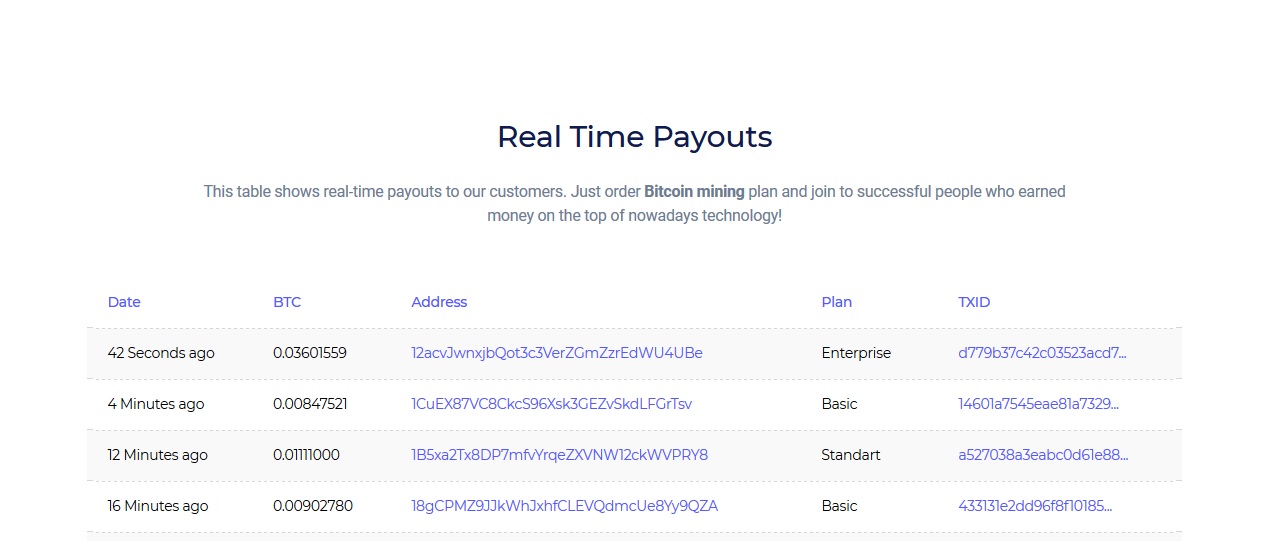Viewport: 1278px width, 541px height.
Task: Open address link starting with 18gCPMZ9JJk
Action: pyautogui.click(x=564, y=506)
